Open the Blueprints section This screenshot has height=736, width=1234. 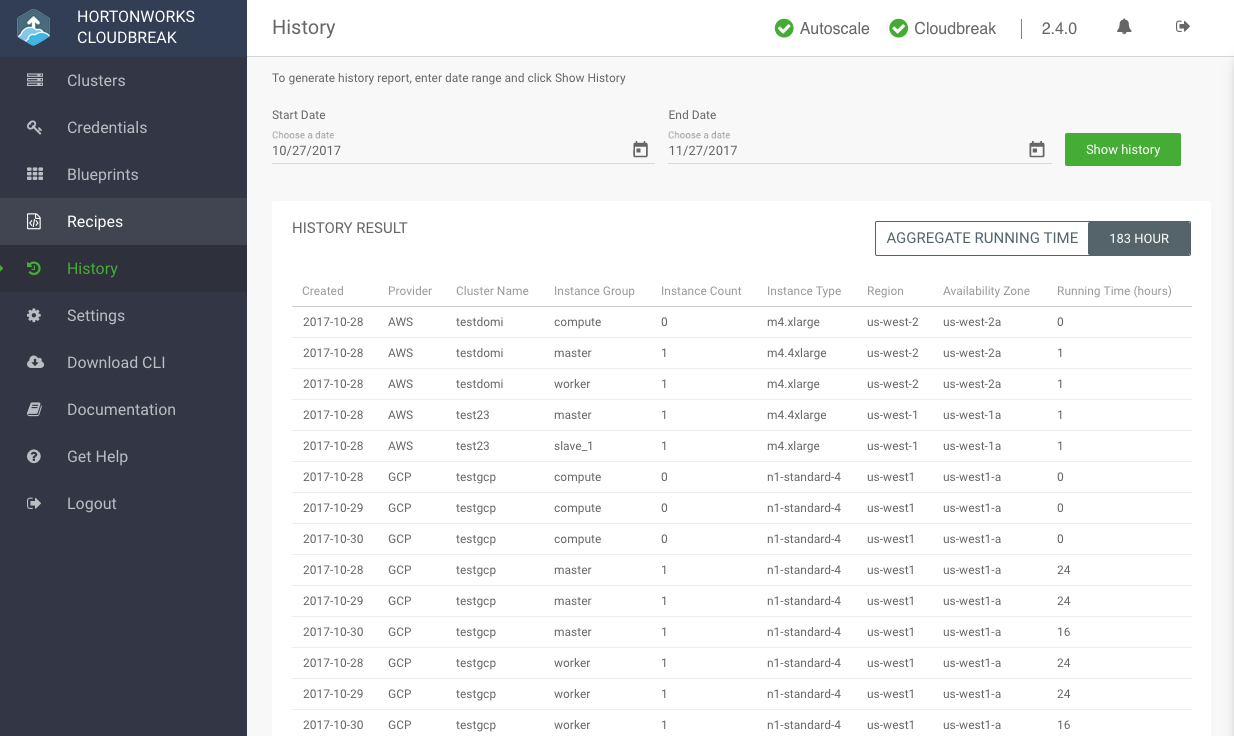123,174
